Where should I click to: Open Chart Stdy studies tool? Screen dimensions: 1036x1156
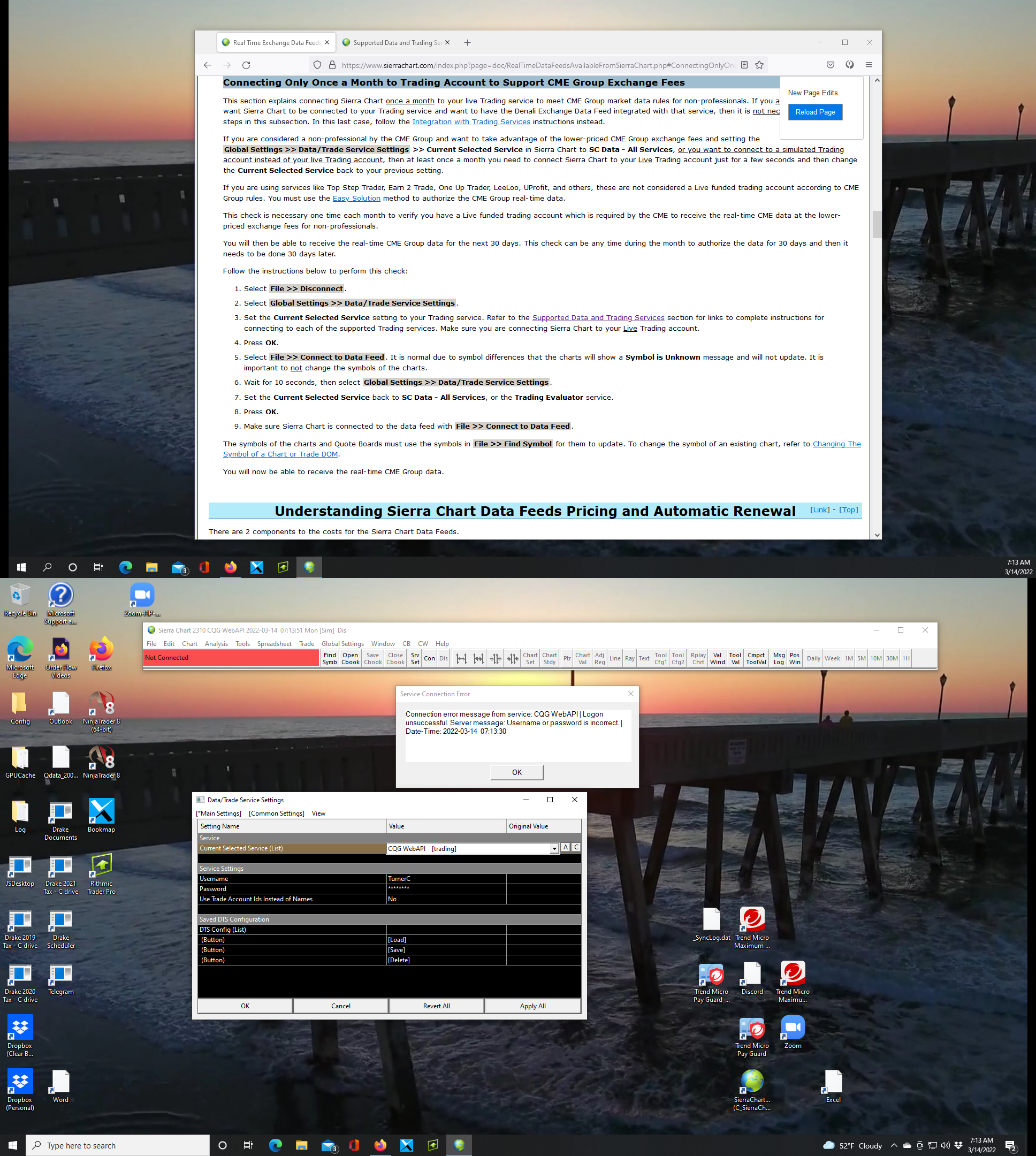coord(550,658)
